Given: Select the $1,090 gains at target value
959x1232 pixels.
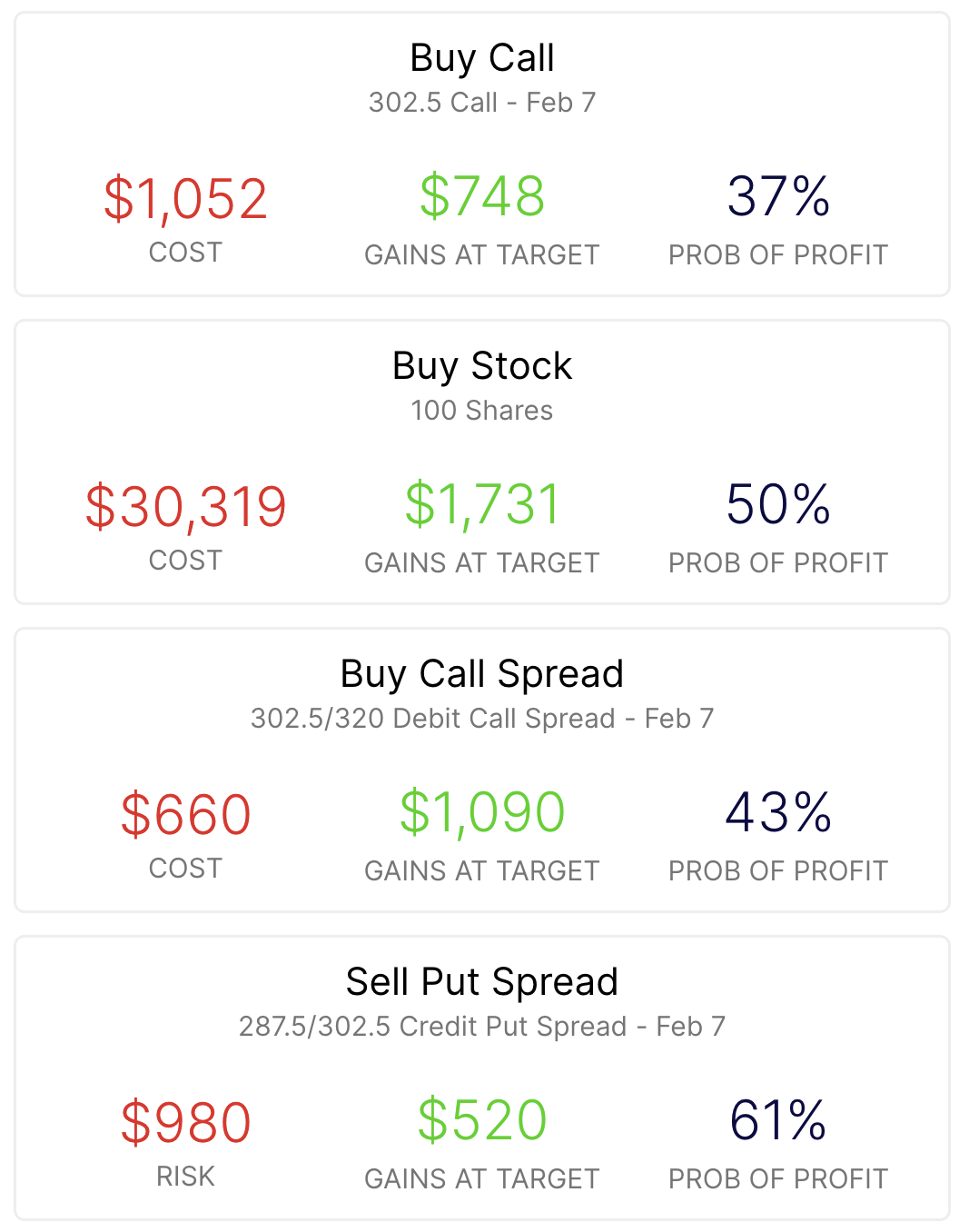Looking at the screenshot, I should [482, 812].
